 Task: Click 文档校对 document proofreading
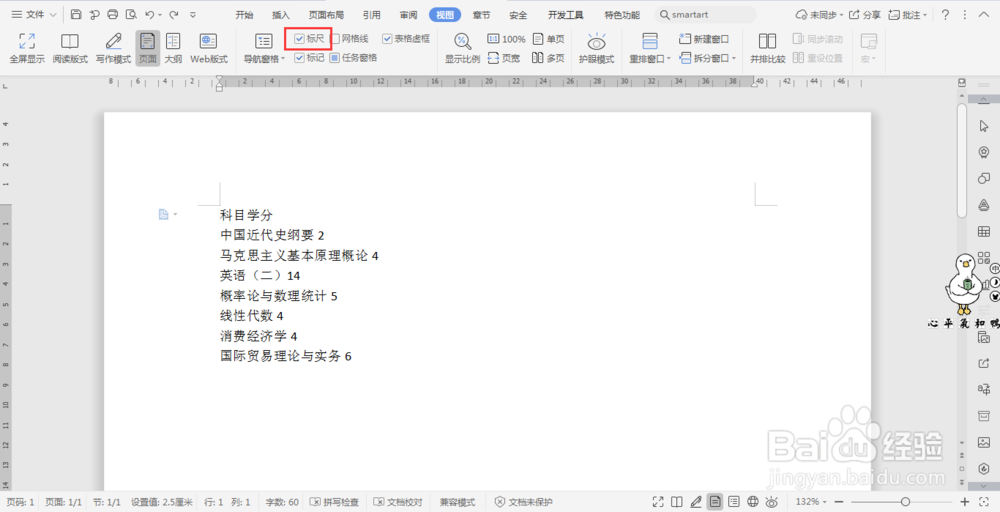pos(398,502)
